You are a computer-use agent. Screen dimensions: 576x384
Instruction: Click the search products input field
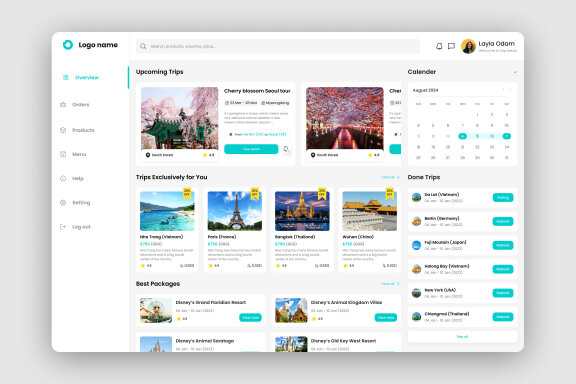point(278,46)
